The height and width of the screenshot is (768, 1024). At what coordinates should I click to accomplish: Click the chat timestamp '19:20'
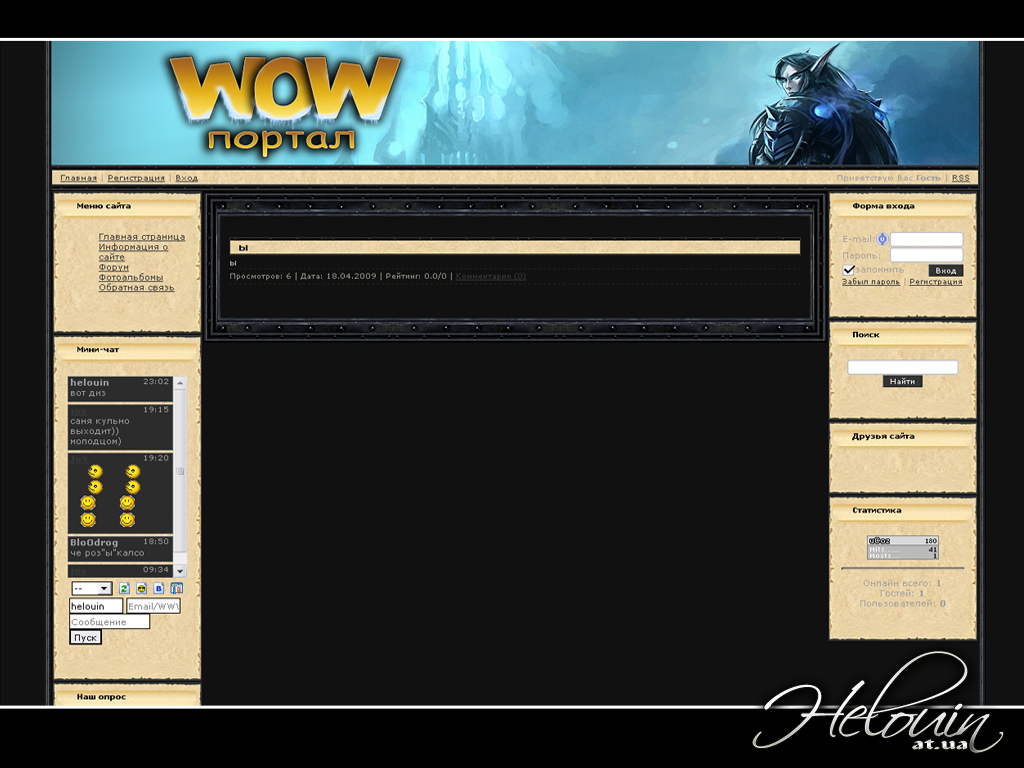(x=156, y=458)
